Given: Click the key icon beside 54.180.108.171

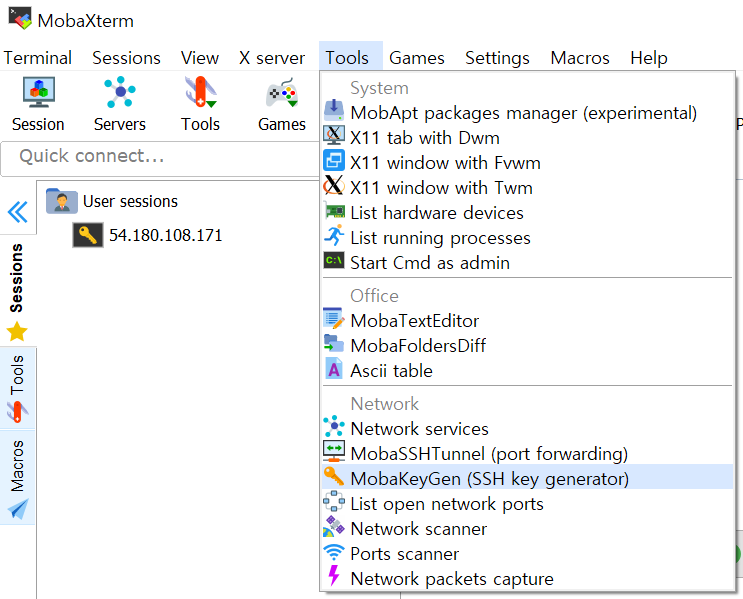Looking at the screenshot, I should (88, 235).
